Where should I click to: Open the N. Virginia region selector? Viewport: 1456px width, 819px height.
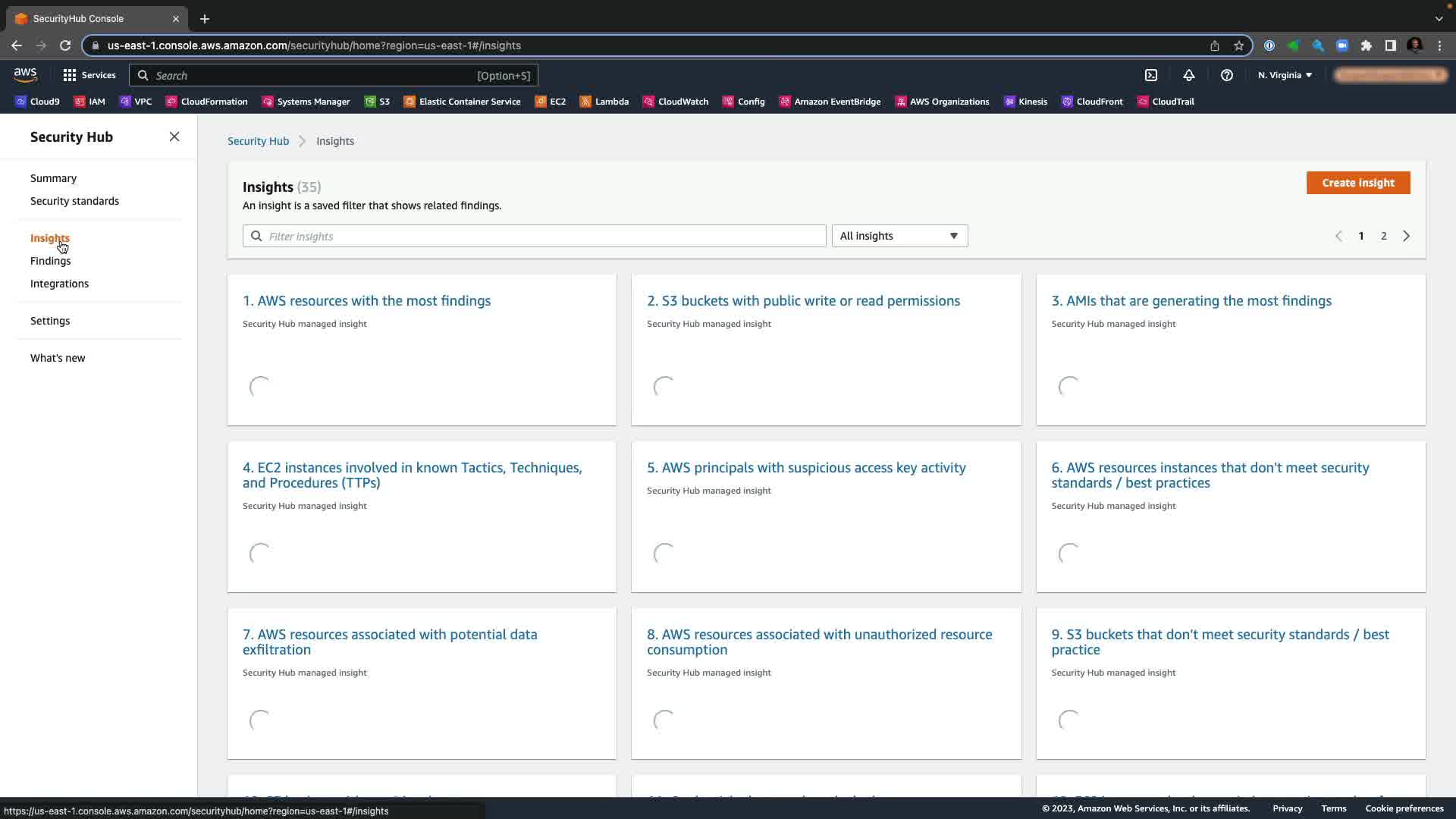1285,75
